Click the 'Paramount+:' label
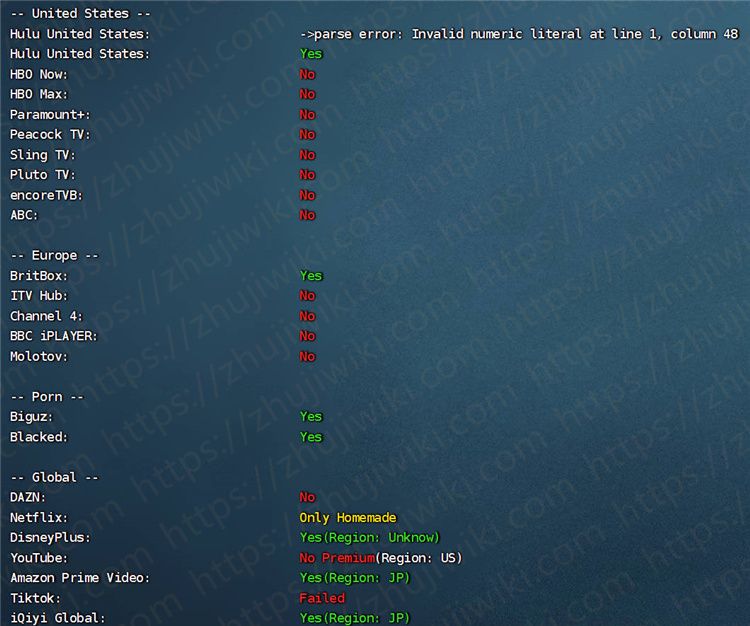The image size is (750, 626). [50, 115]
